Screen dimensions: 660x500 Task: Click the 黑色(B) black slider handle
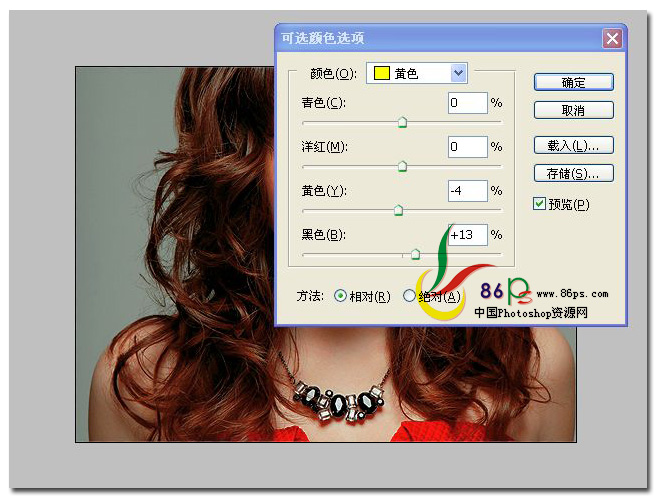415,254
